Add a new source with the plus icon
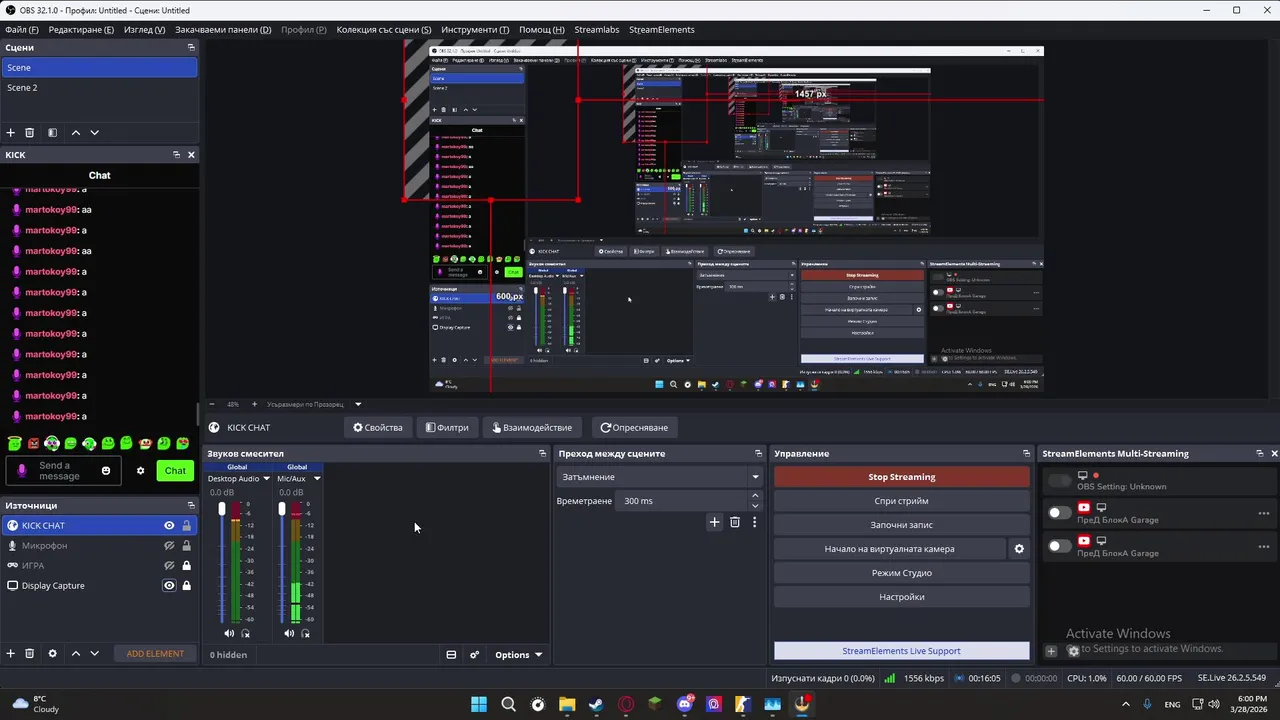 [11, 654]
